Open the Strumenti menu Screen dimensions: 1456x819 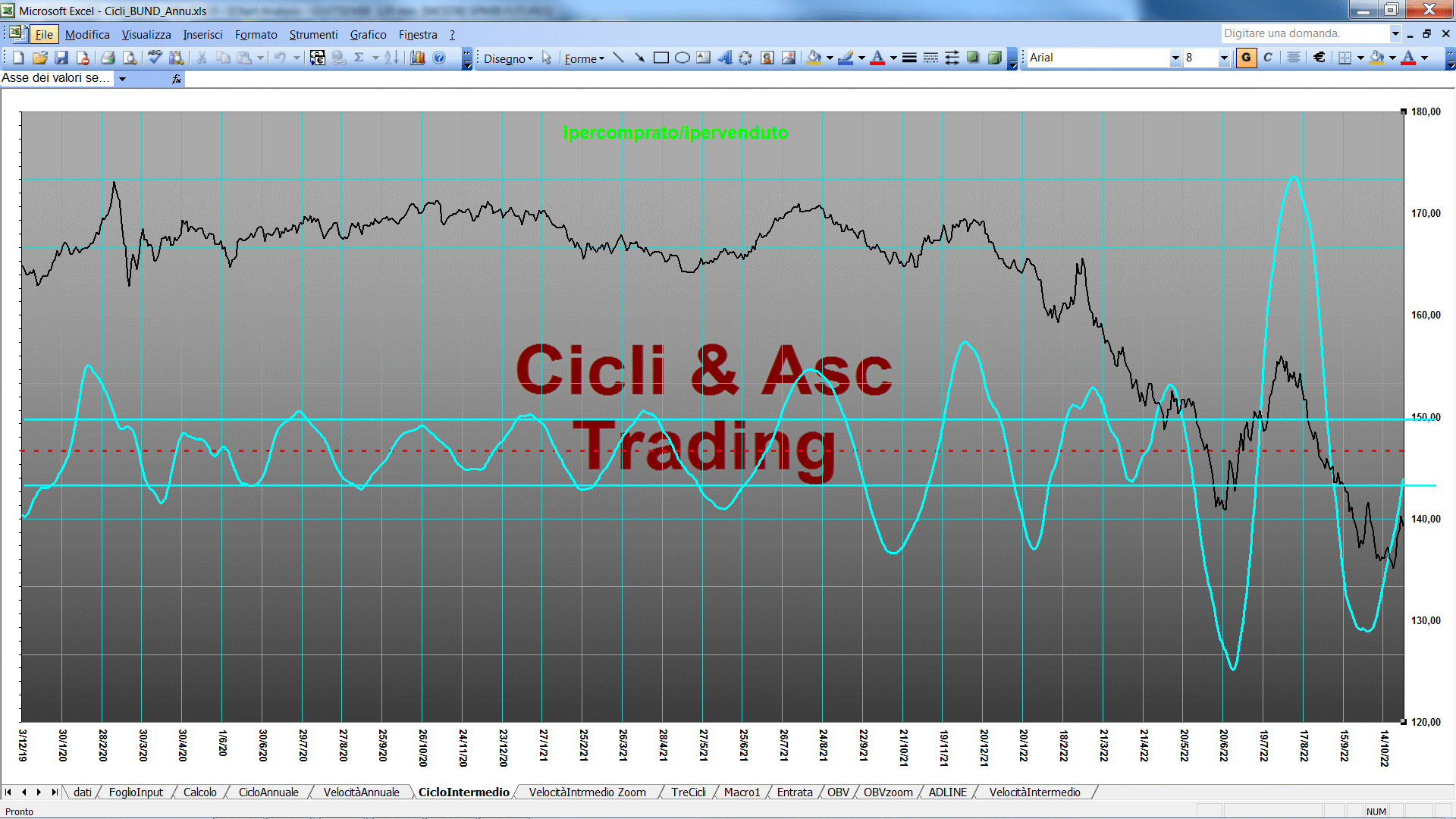(313, 34)
